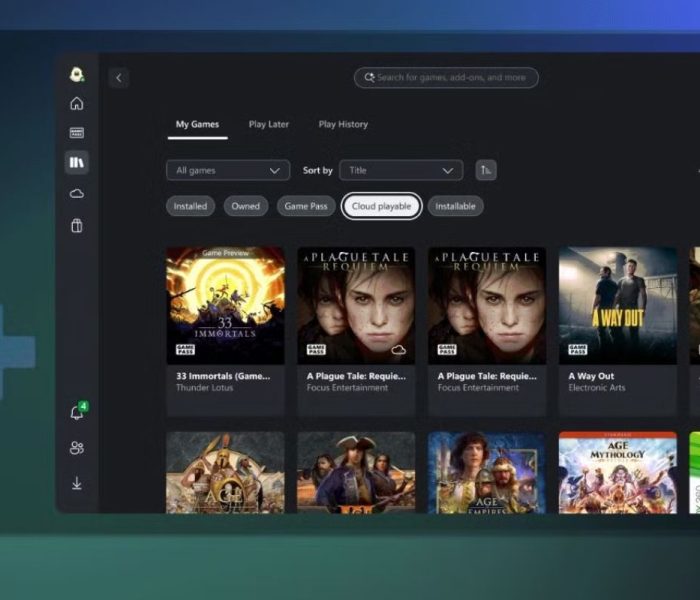Image resolution: width=700 pixels, height=600 pixels.
Task: Open the pirate-themed Age of Empires III cover
Action: 356,472
